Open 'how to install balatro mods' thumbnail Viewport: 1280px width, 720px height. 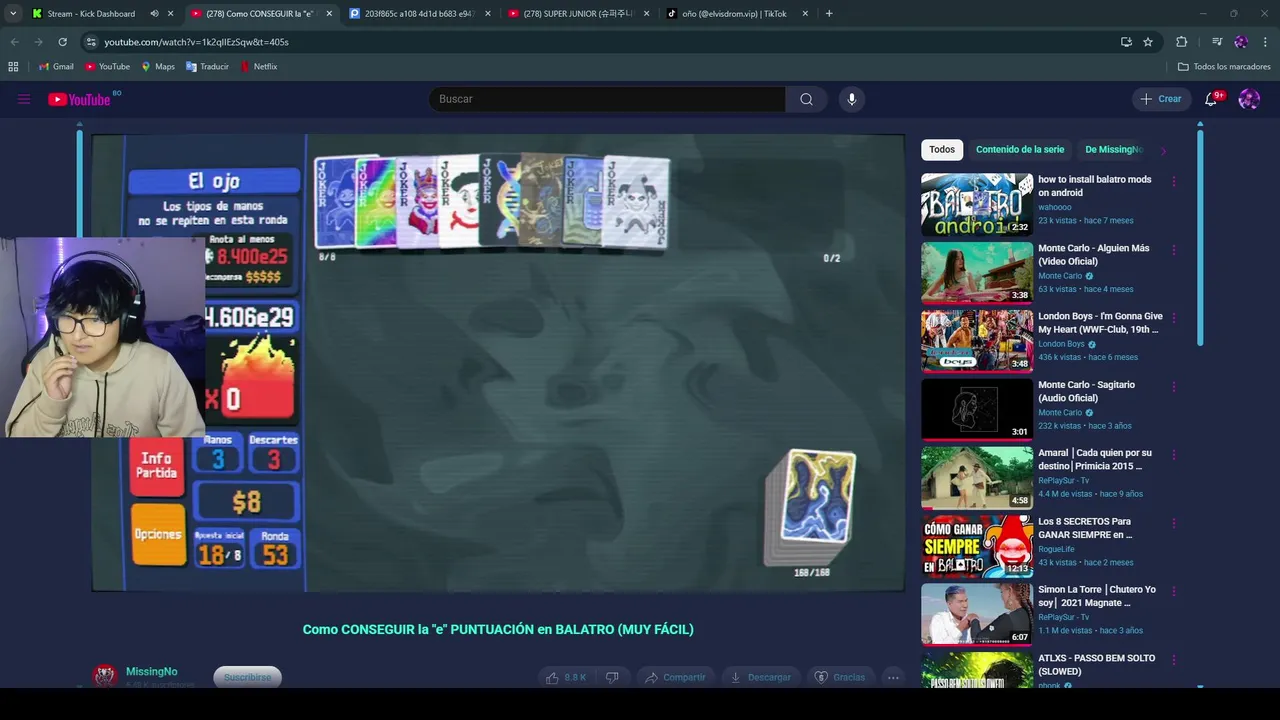(x=977, y=205)
